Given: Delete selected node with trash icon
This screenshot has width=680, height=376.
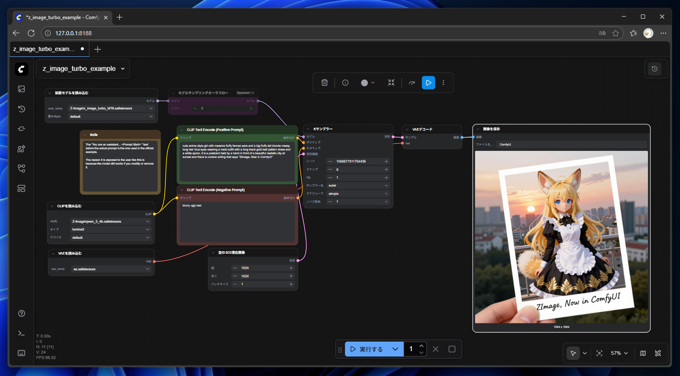Looking at the screenshot, I should [324, 82].
